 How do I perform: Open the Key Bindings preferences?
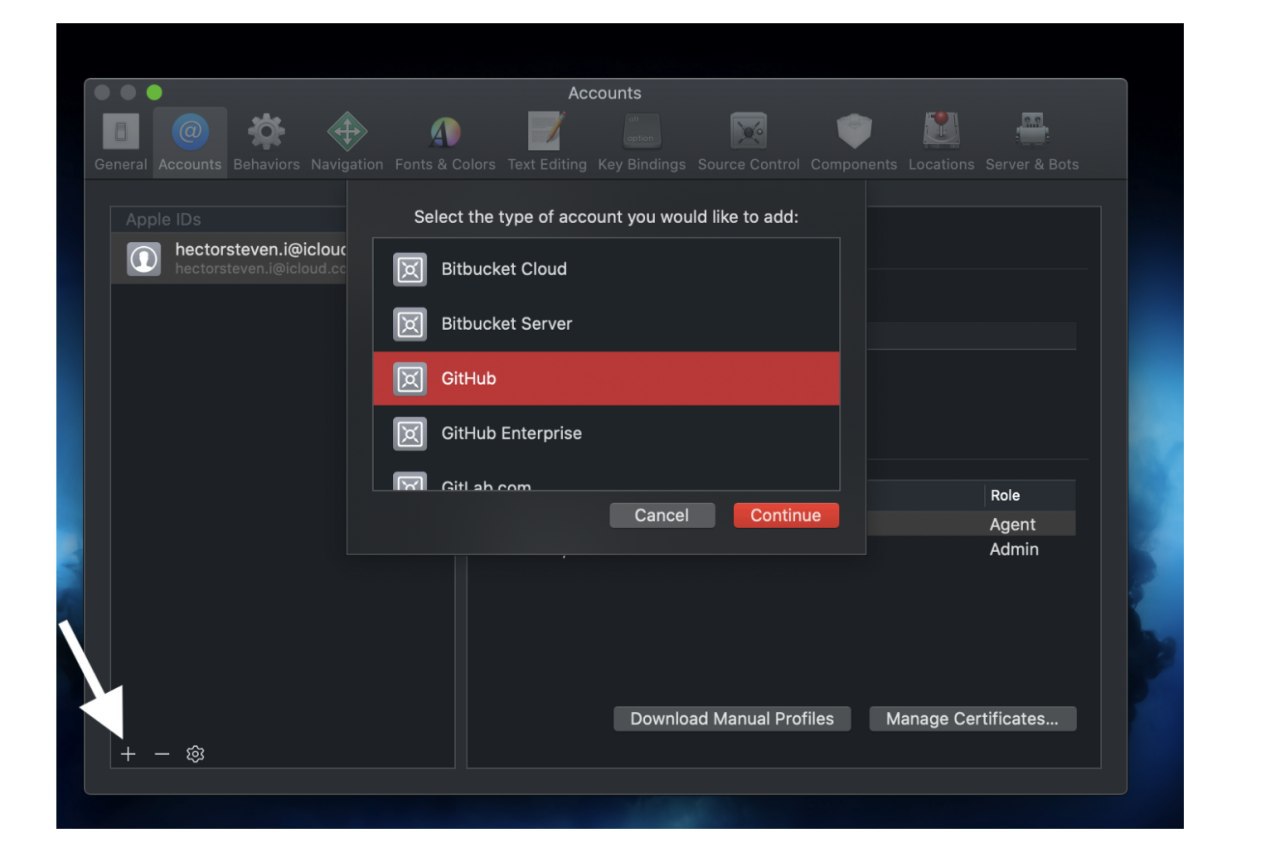point(642,143)
